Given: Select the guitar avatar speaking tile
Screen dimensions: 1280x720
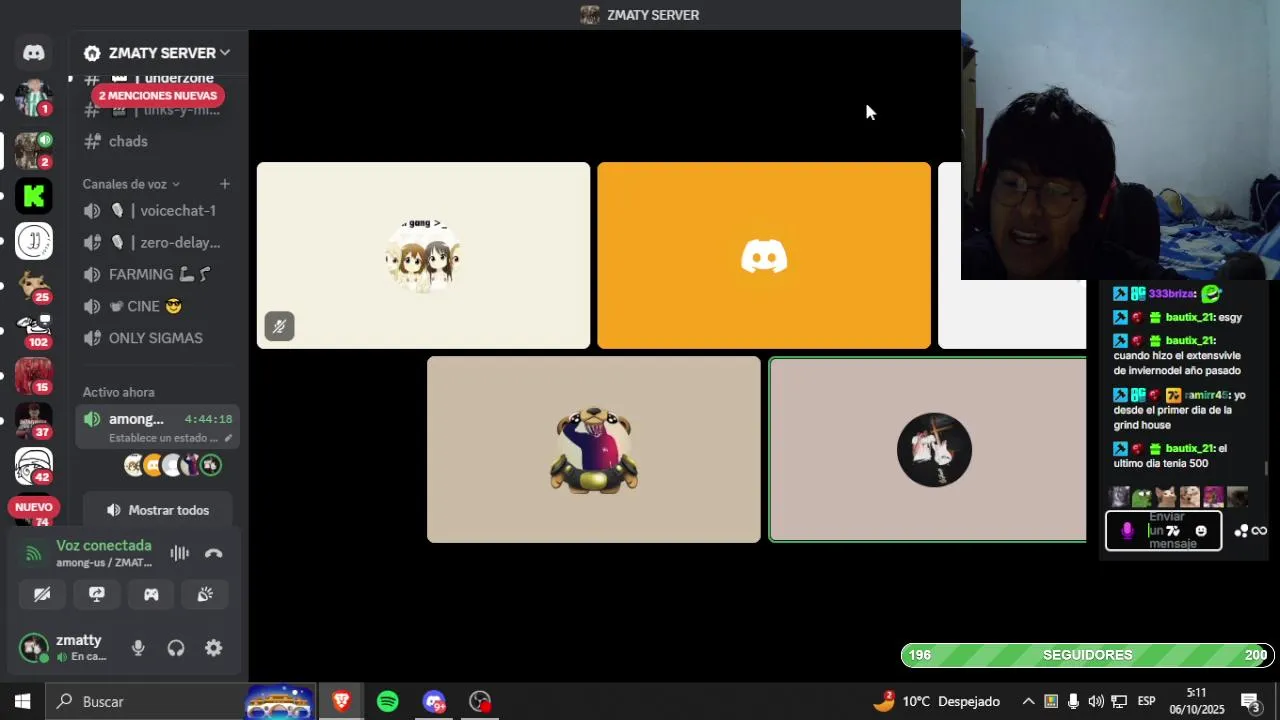Looking at the screenshot, I should pos(928,449).
